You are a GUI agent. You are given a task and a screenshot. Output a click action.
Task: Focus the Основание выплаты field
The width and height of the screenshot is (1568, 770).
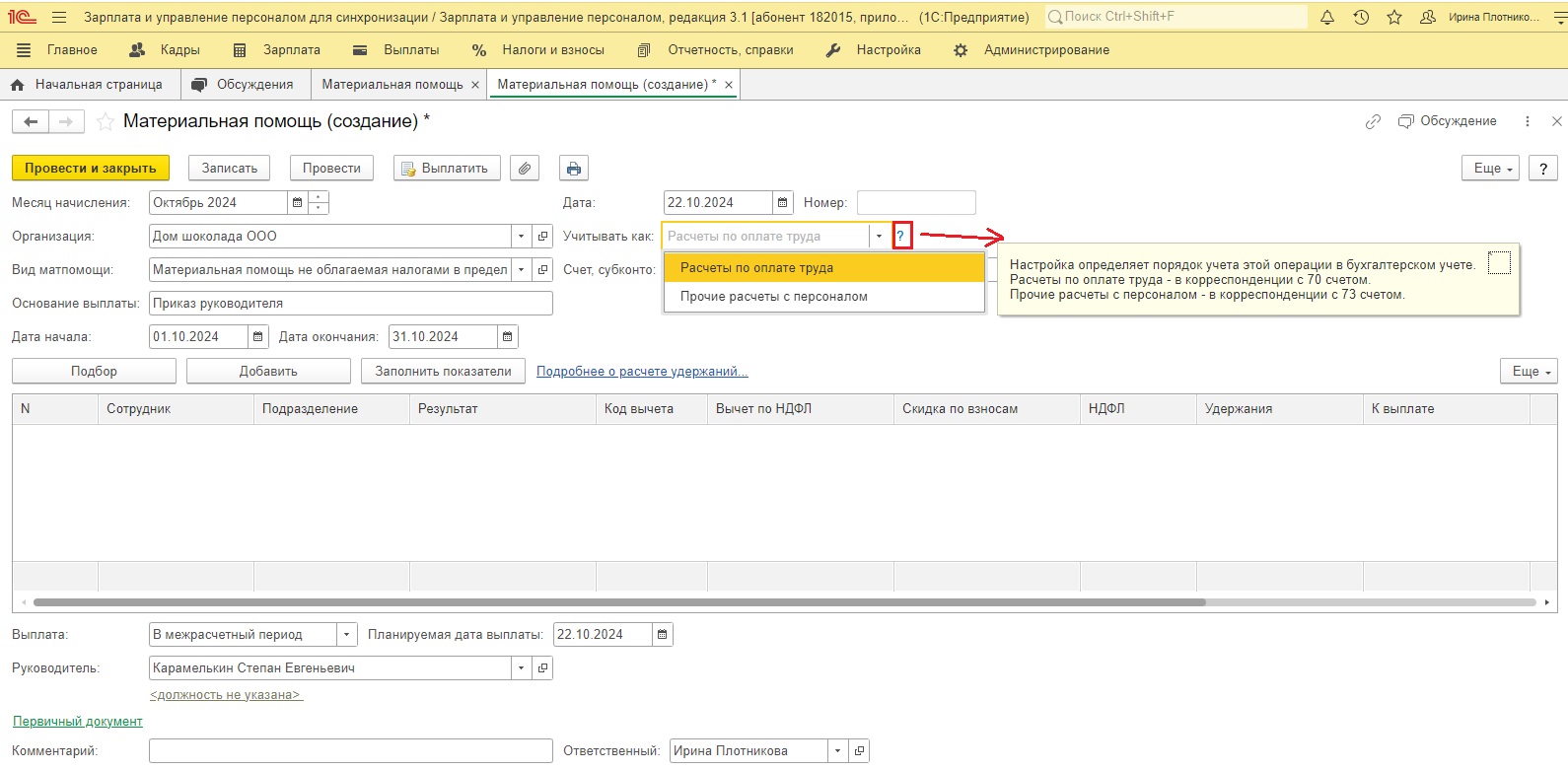click(x=351, y=303)
